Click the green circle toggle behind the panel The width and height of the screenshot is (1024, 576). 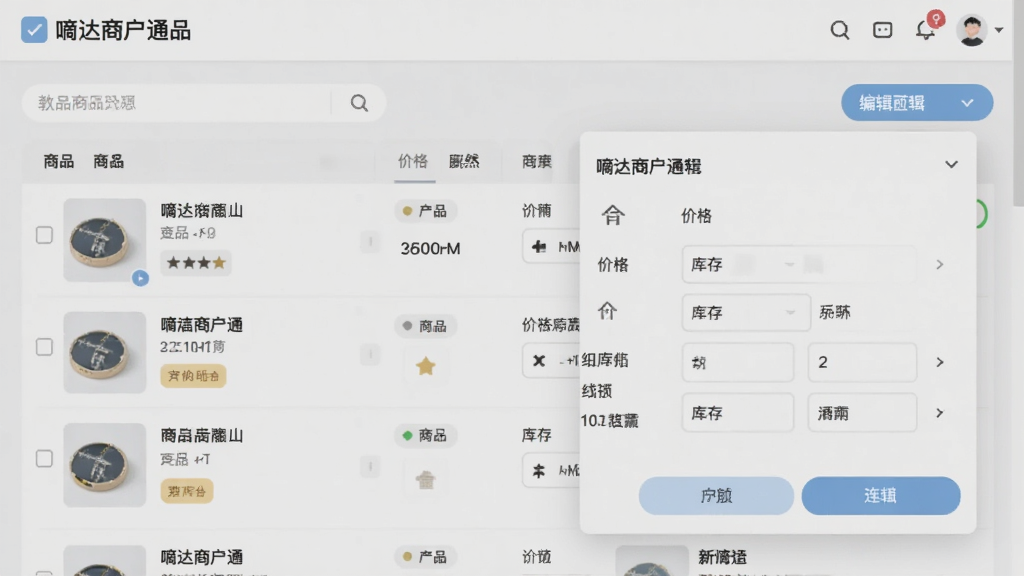click(982, 214)
